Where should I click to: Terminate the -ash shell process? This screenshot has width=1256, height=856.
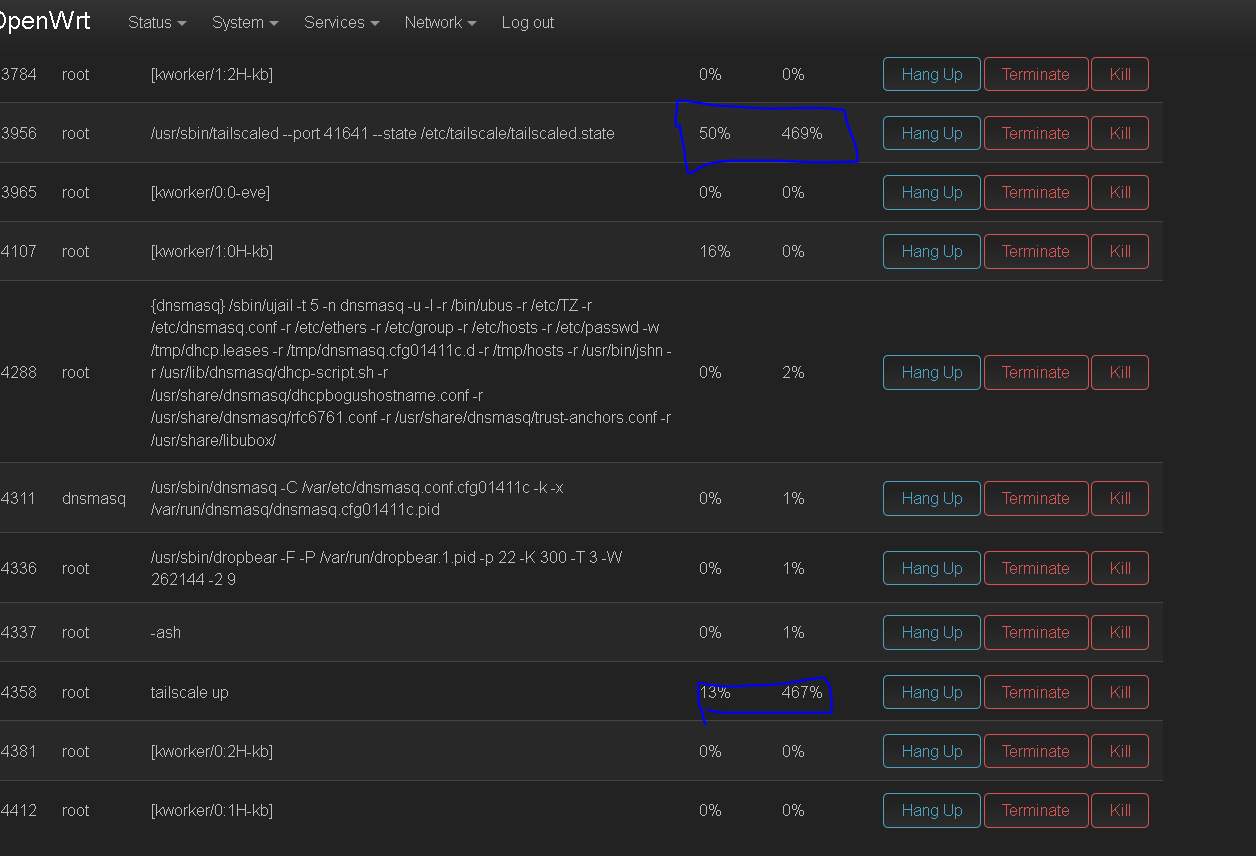pos(1036,632)
